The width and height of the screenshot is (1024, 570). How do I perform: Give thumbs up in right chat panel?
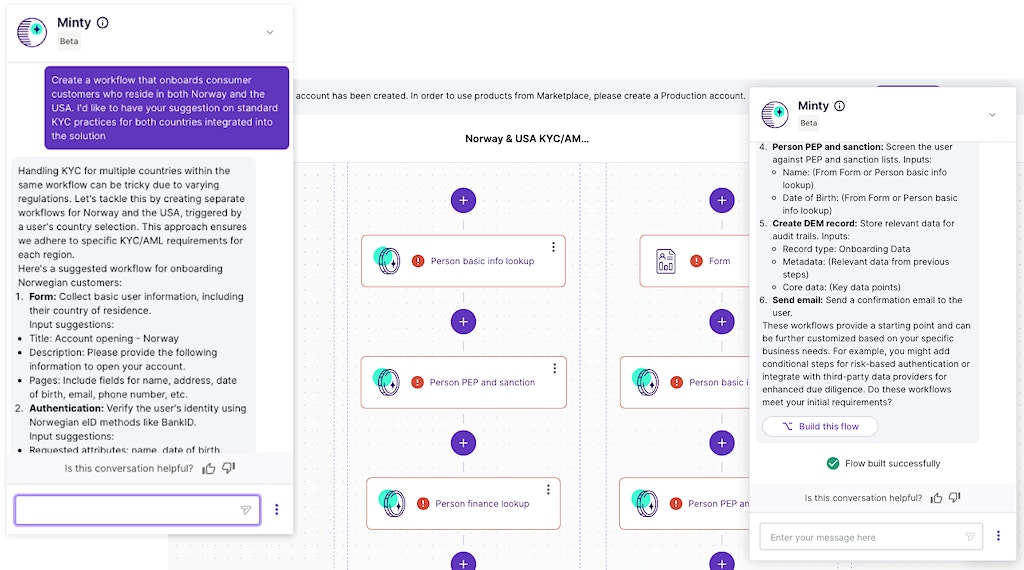coord(936,498)
